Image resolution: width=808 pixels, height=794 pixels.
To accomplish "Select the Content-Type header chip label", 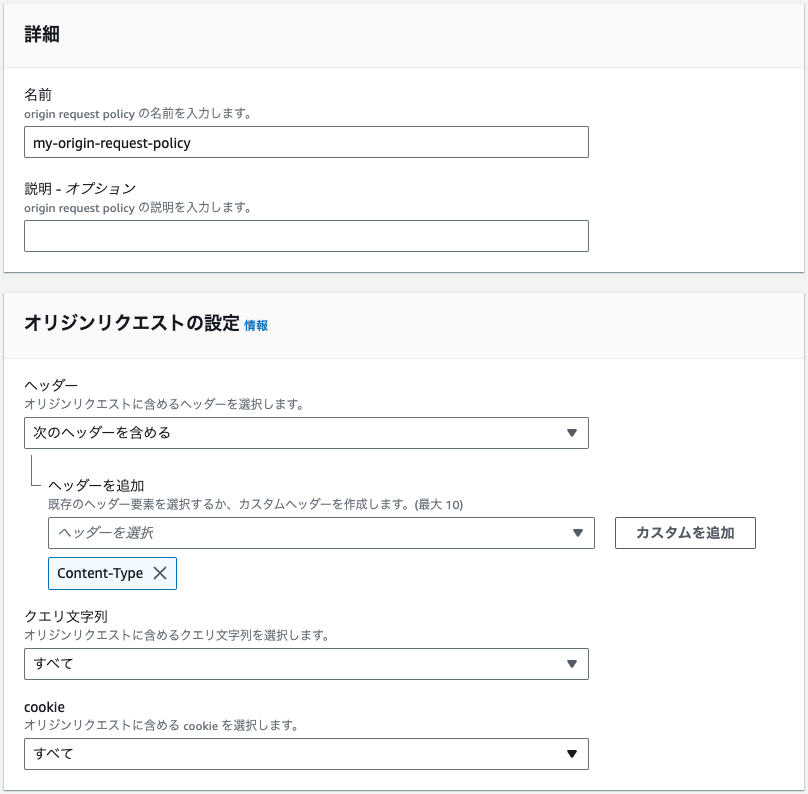I will 100,573.
